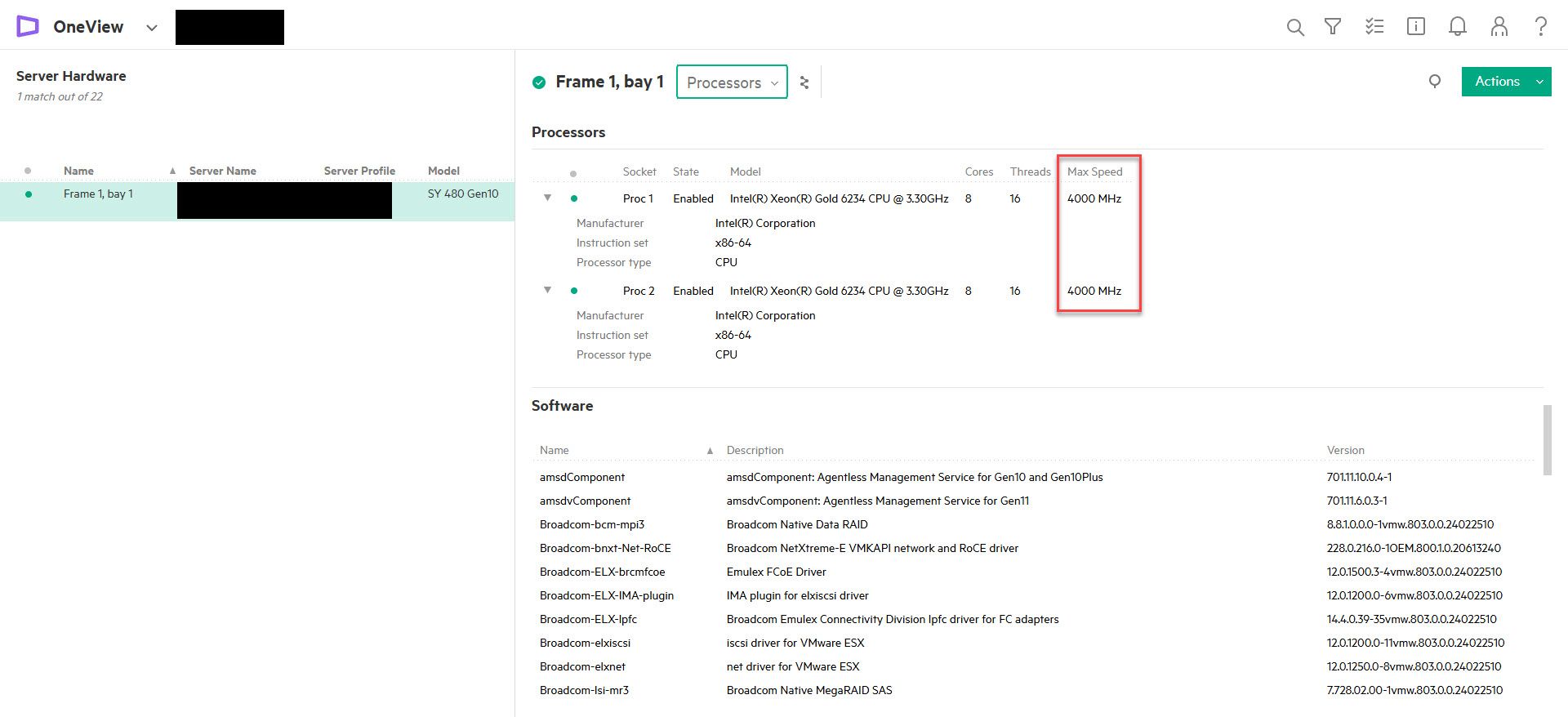
Task: Click the Broadcom-lsi-mr3 entry
Action: 585,690
